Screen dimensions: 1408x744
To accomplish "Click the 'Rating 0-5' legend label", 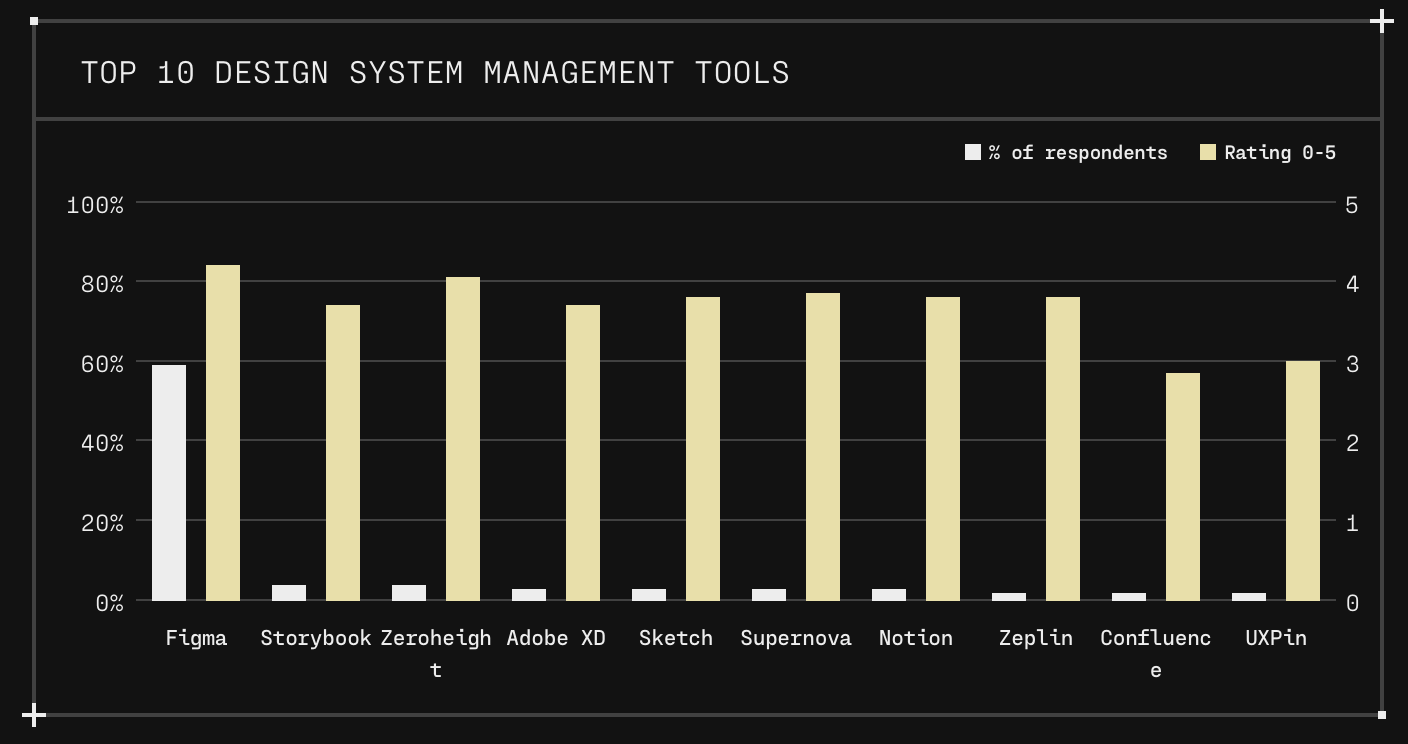I will pyautogui.click(x=1280, y=152).
